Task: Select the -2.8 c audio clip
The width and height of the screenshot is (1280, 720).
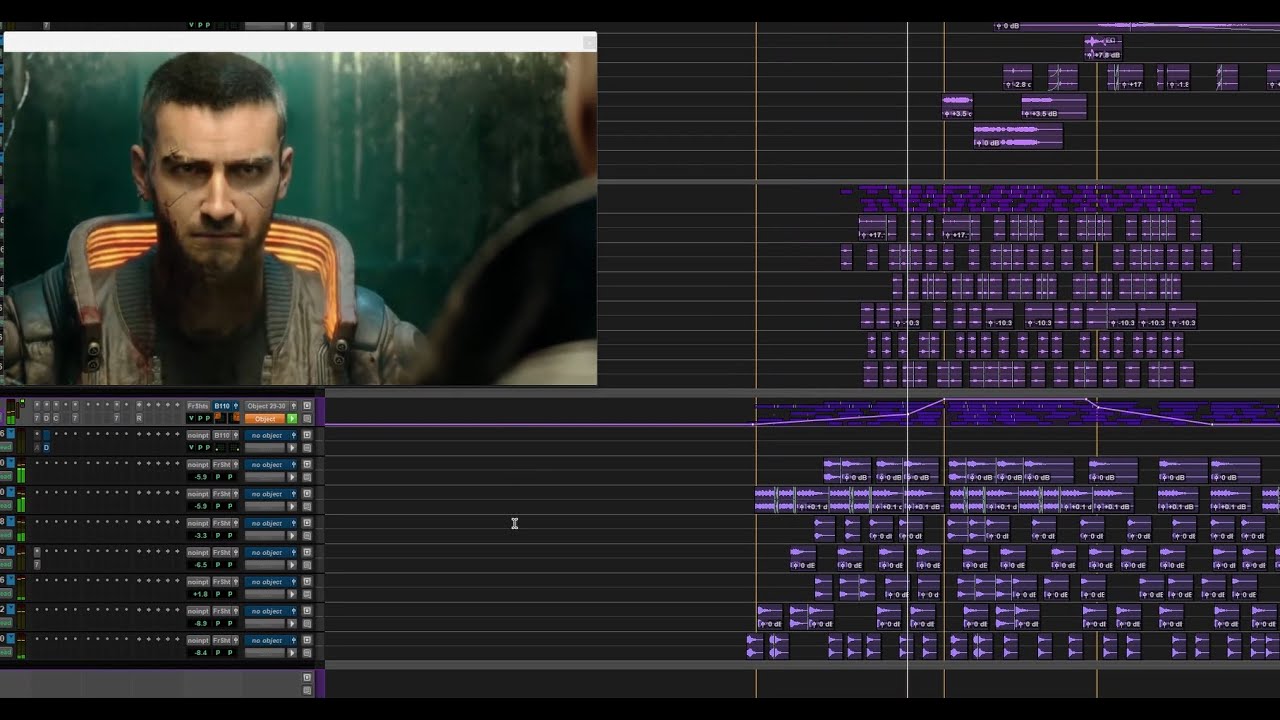Action: pos(1017,77)
